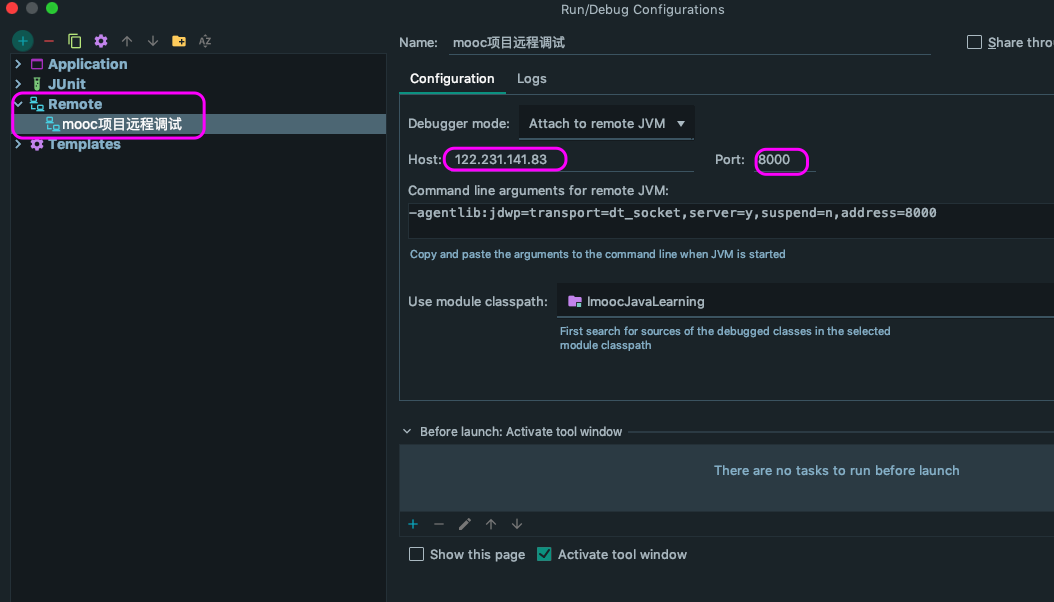Enable the Share through VCS checkbox
1054x602 pixels.
(x=975, y=42)
